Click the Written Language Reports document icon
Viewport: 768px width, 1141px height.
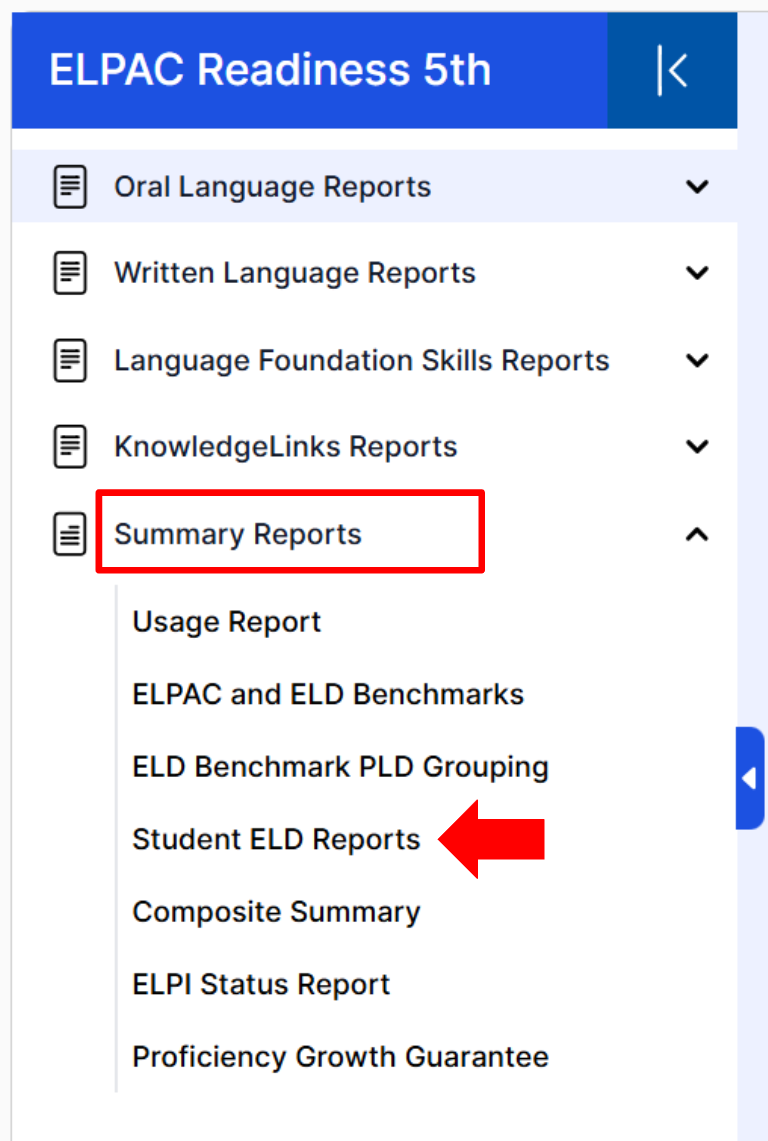pyautogui.click(x=70, y=273)
